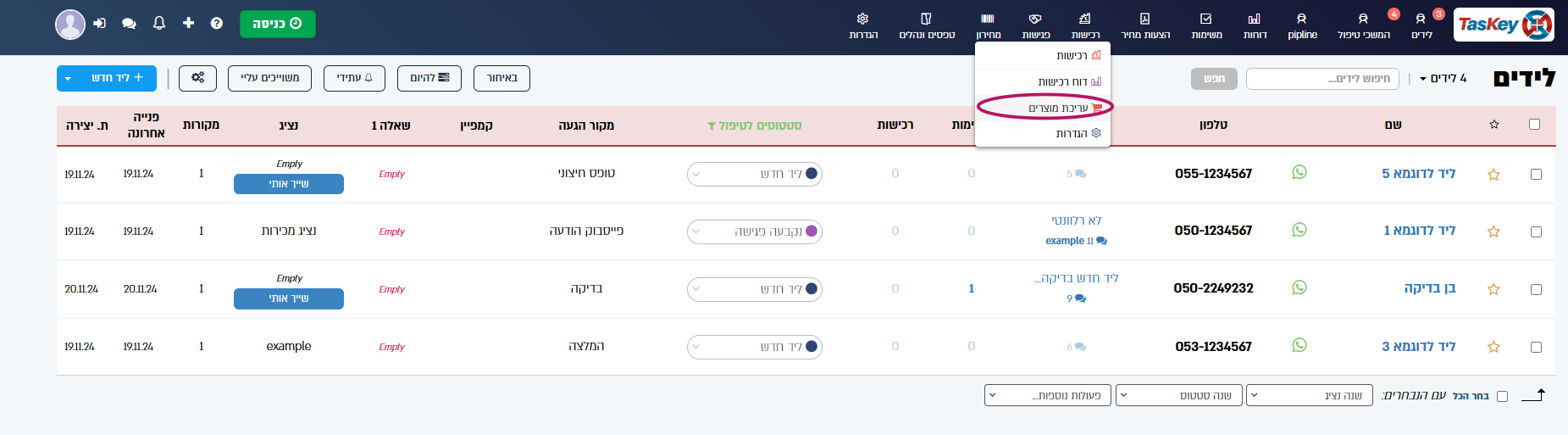Open הגדרות in the top navigation bar
The width and height of the screenshot is (1568, 435).
[x=863, y=25]
